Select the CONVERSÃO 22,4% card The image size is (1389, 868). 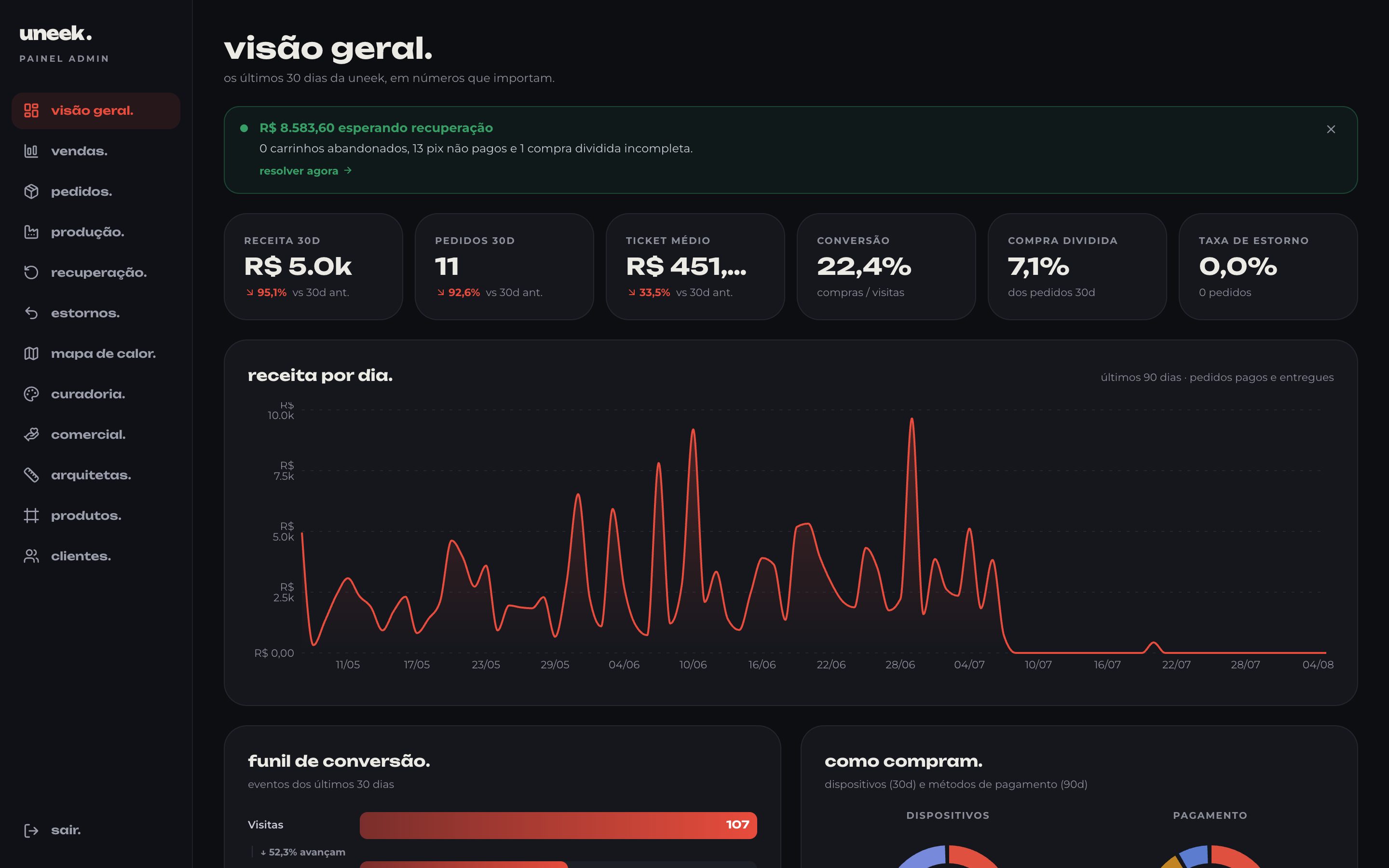pos(886,266)
